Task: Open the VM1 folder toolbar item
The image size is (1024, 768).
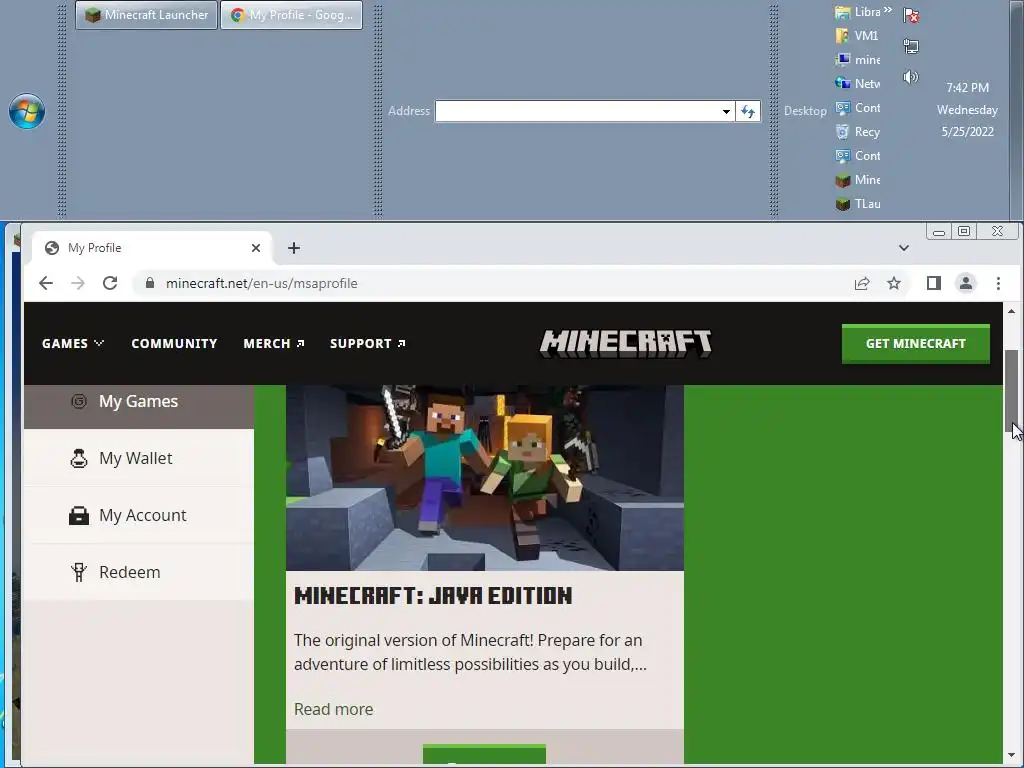Action: click(857, 36)
